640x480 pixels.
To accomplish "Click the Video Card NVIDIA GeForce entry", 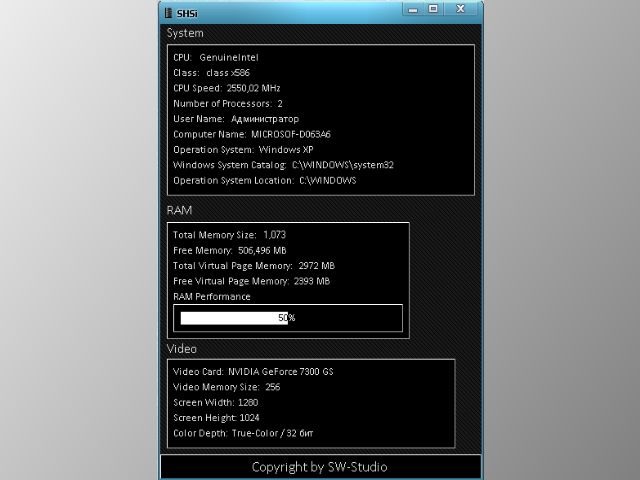I will point(253,371).
